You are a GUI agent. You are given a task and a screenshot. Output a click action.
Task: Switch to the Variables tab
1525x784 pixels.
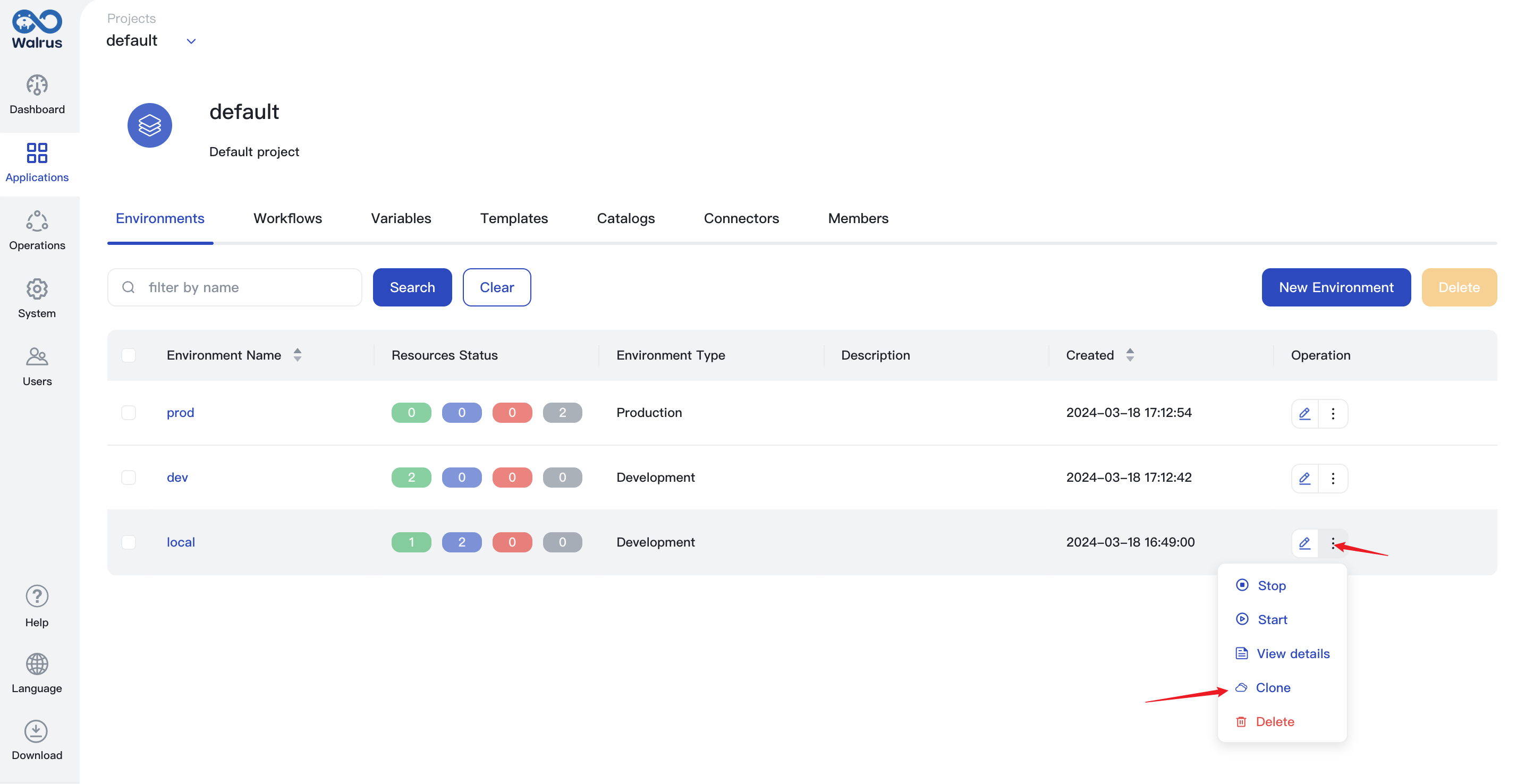401,218
